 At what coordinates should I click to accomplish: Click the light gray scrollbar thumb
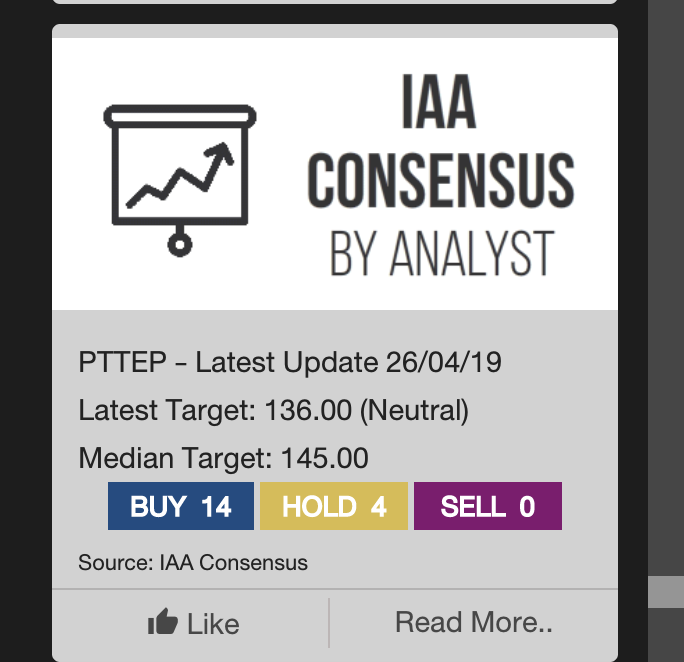(666, 591)
